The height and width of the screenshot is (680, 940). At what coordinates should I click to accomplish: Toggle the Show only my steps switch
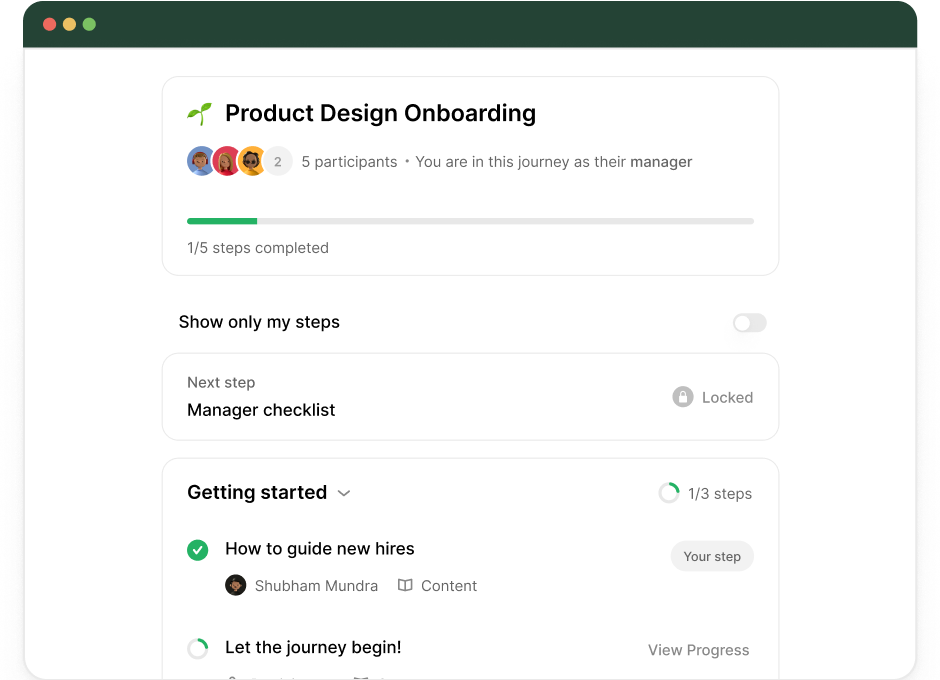pyautogui.click(x=749, y=322)
